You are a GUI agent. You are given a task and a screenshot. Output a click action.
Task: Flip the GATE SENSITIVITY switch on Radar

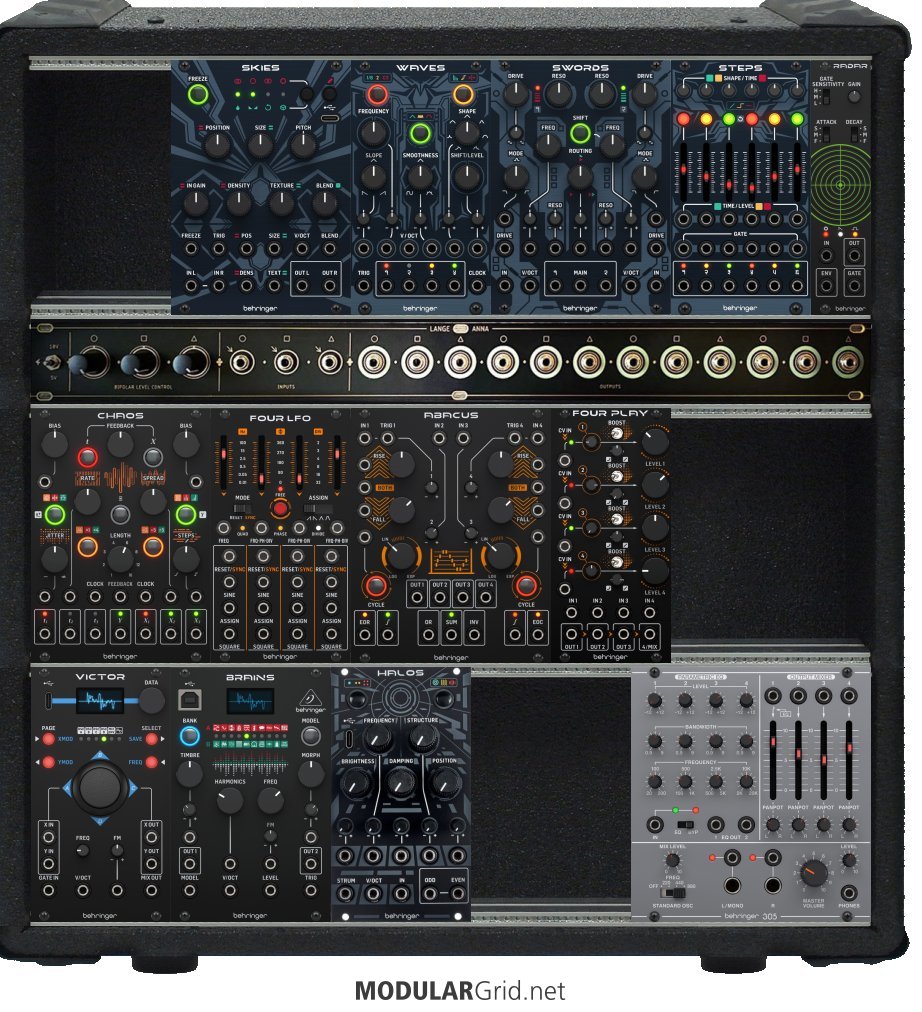[x=827, y=97]
